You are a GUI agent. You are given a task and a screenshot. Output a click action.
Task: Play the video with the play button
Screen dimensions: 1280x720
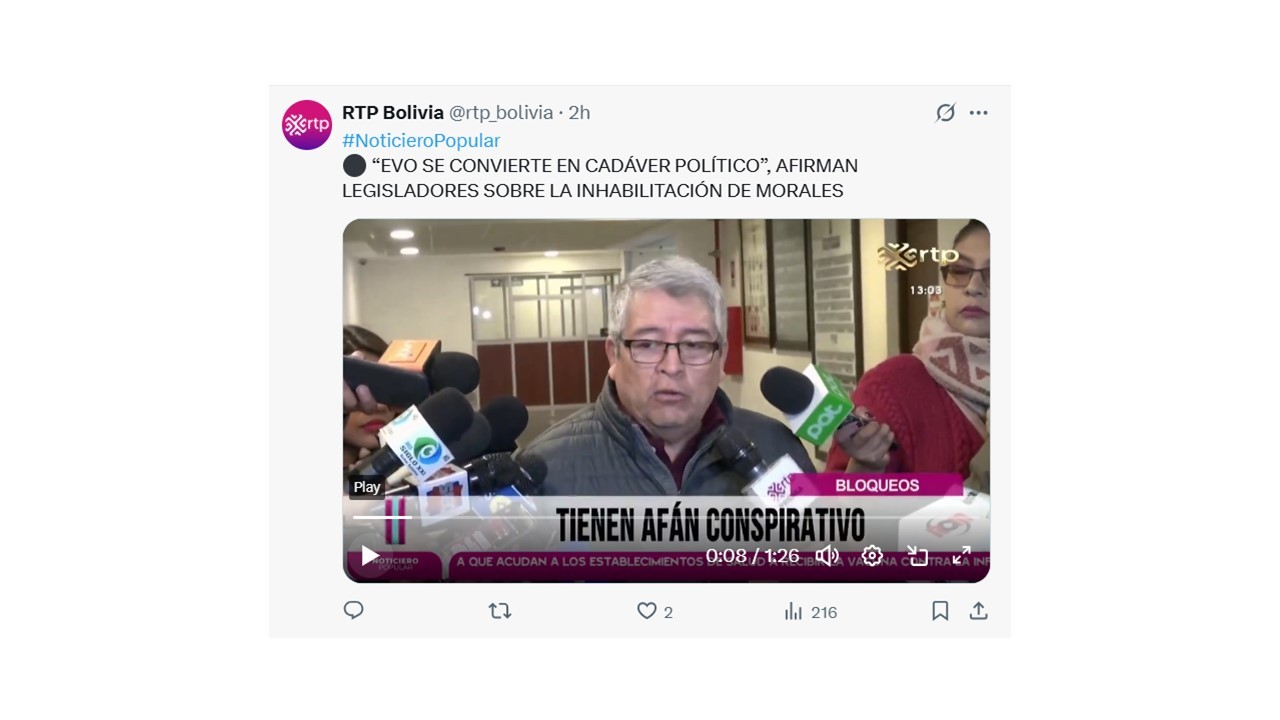click(x=370, y=555)
